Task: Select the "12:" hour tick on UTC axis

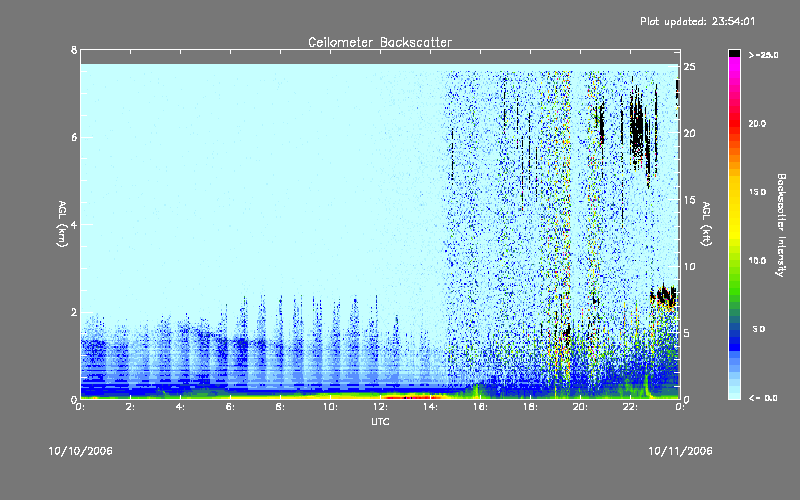Action: point(381,407)
